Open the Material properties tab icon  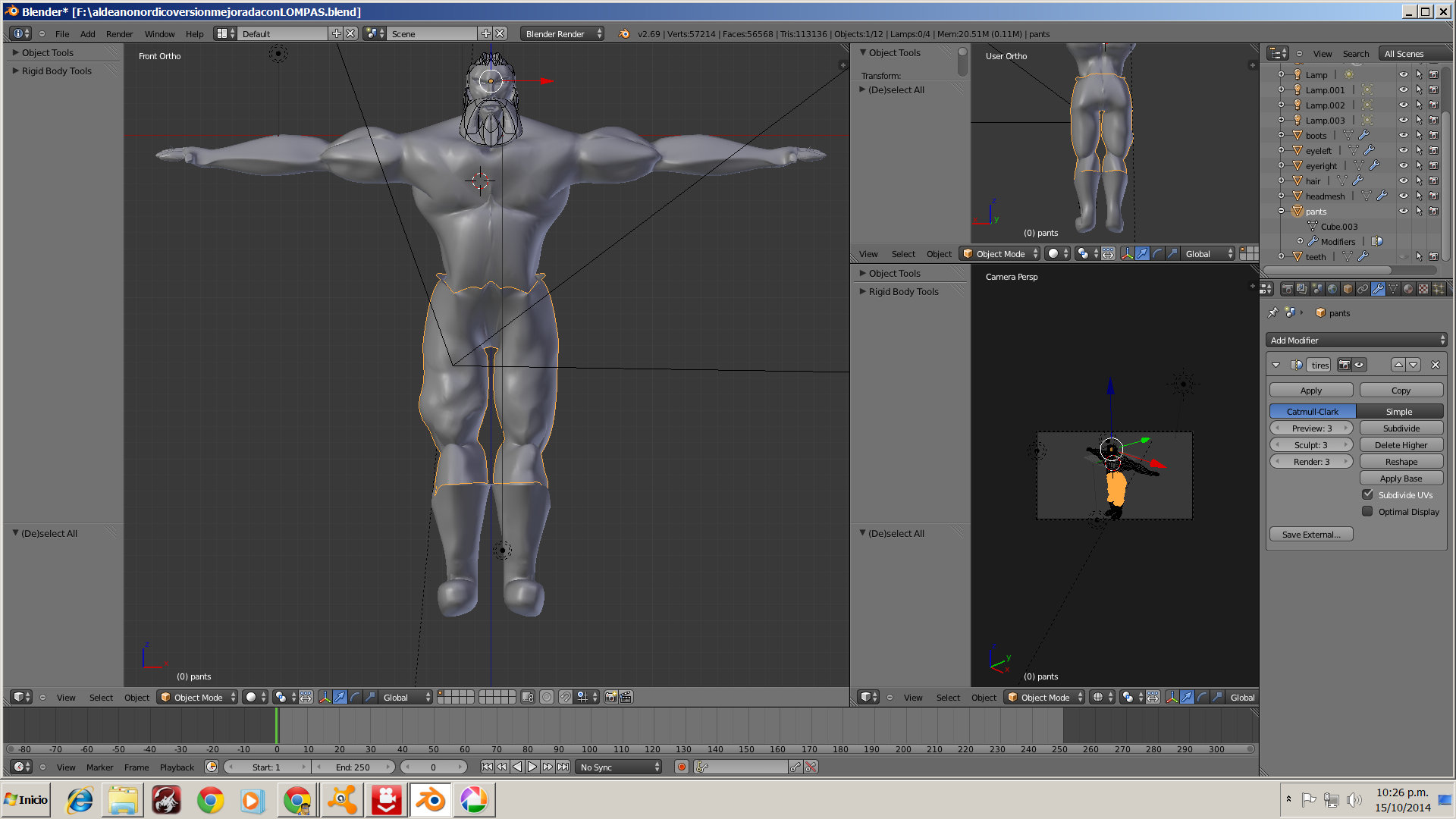click(1408, 289)
